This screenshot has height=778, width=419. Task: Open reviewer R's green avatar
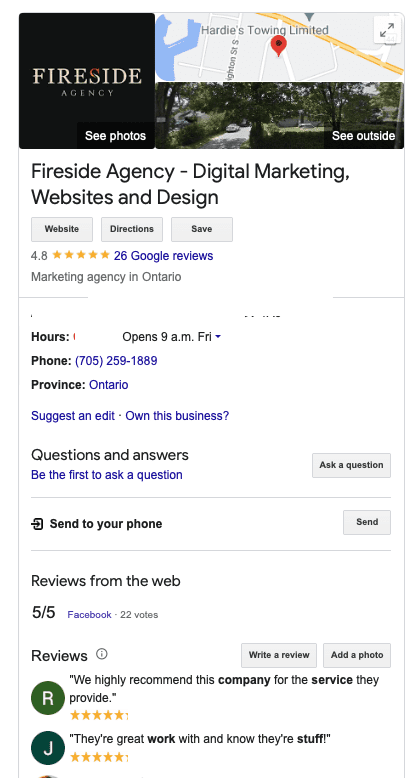pos(48,698)
